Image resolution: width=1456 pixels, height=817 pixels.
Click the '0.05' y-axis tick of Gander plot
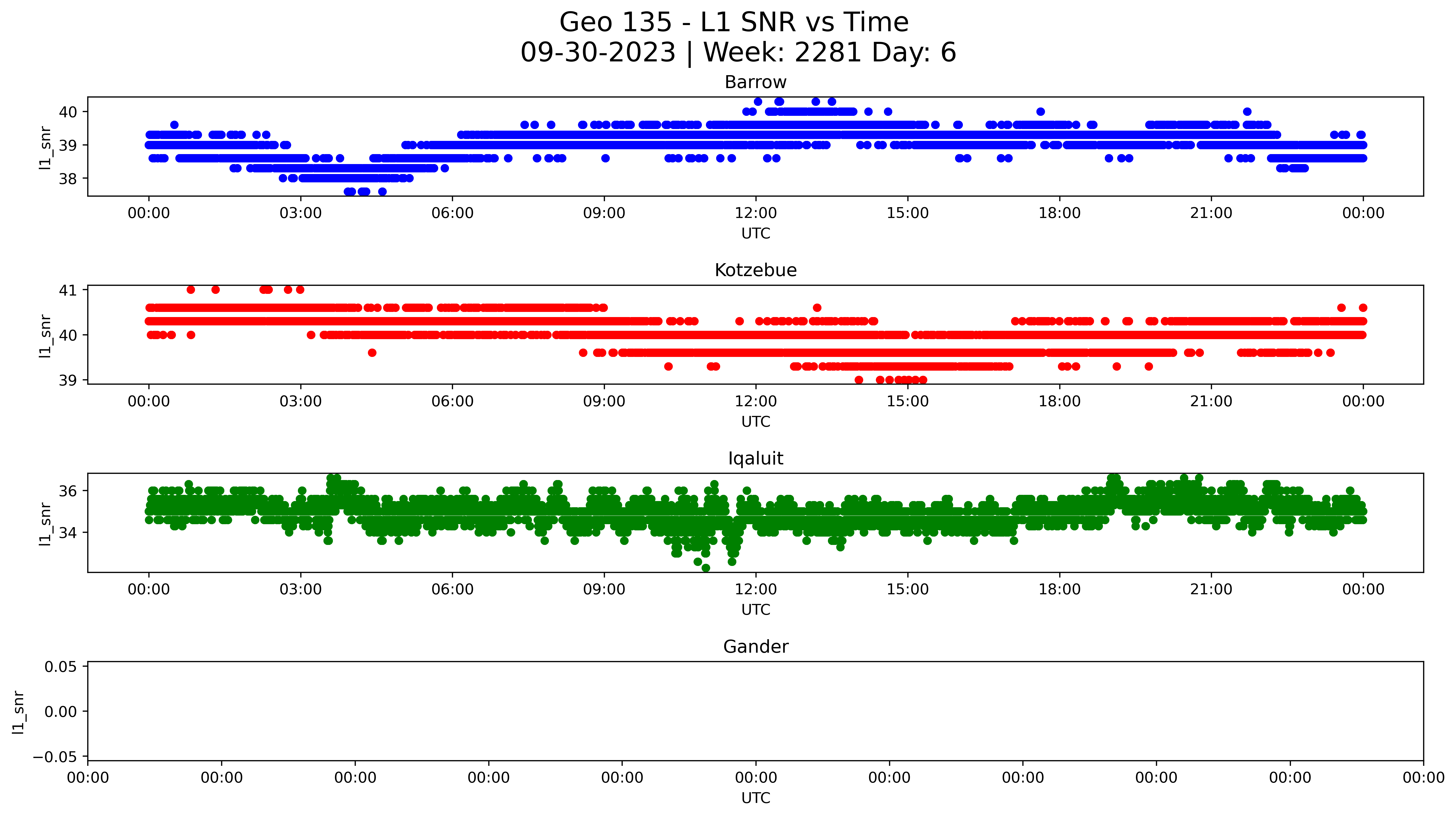point(61,667)
